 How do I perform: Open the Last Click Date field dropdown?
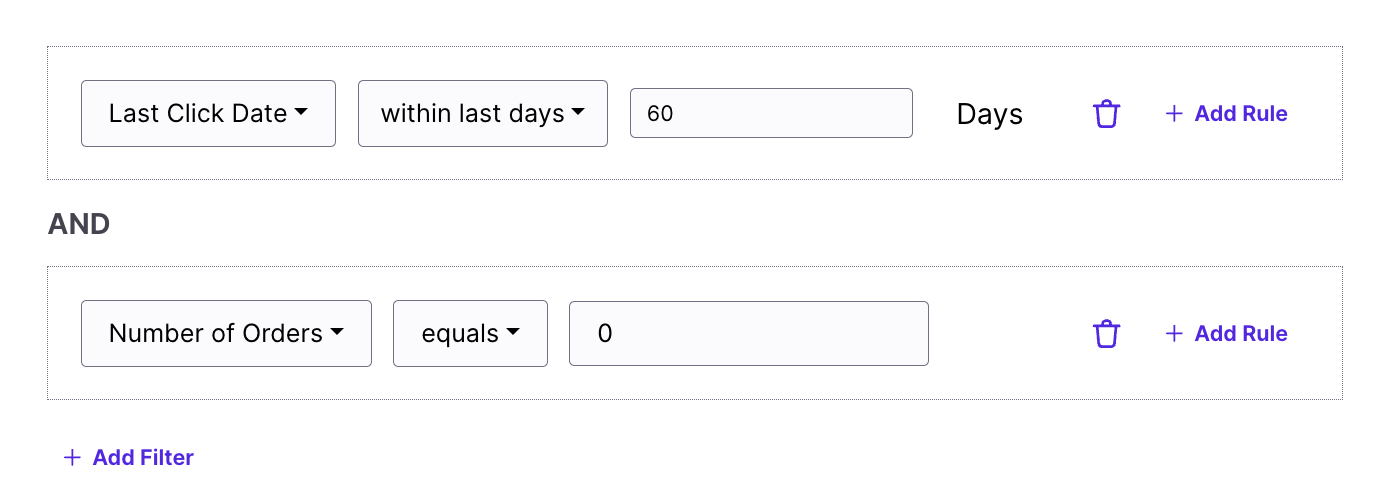pyautogui.click(x=208, y=114)
